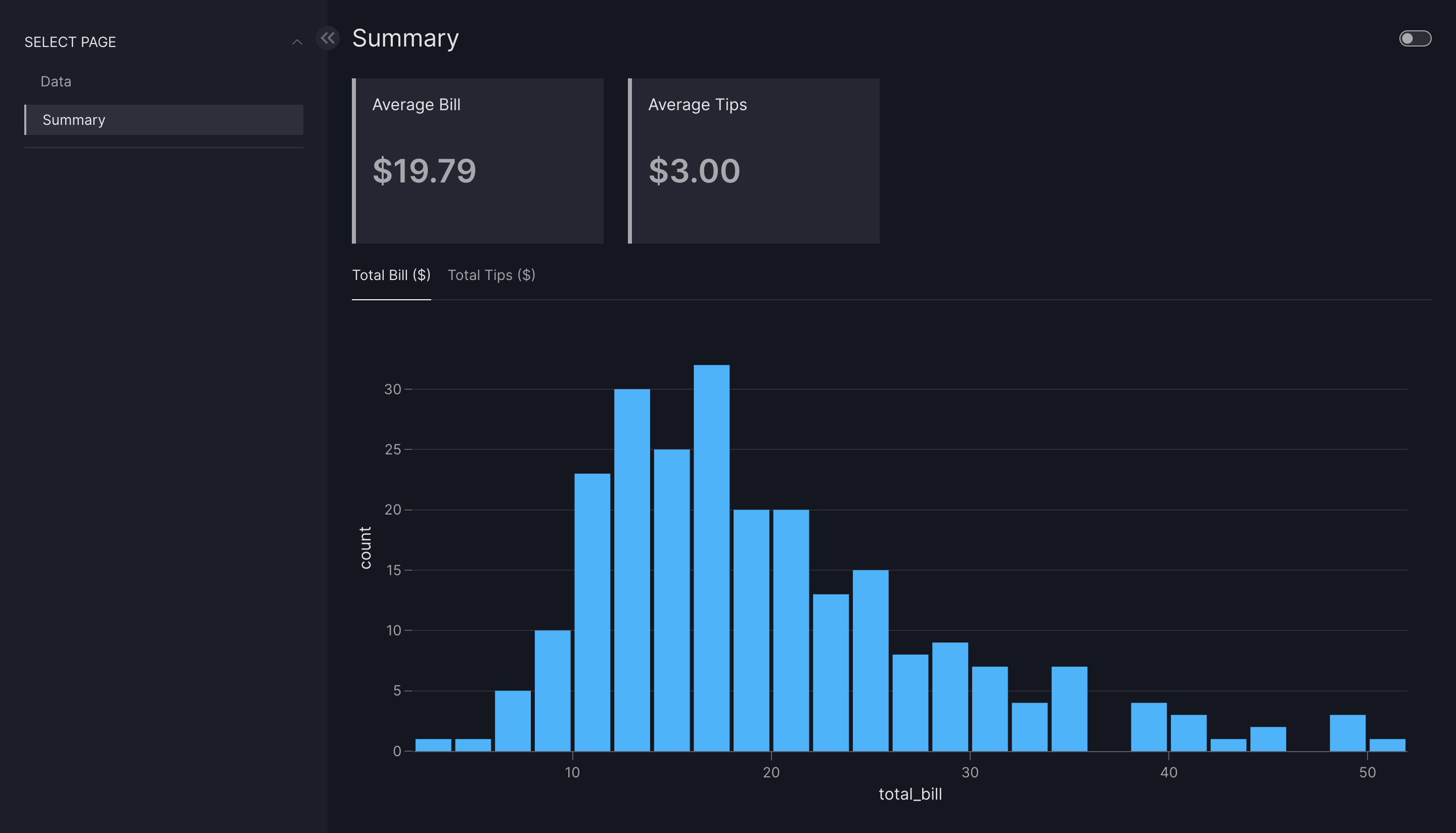Click the $3.00 average tips value
Screen dimensions: 1456x833
click(x=694, y=170)
